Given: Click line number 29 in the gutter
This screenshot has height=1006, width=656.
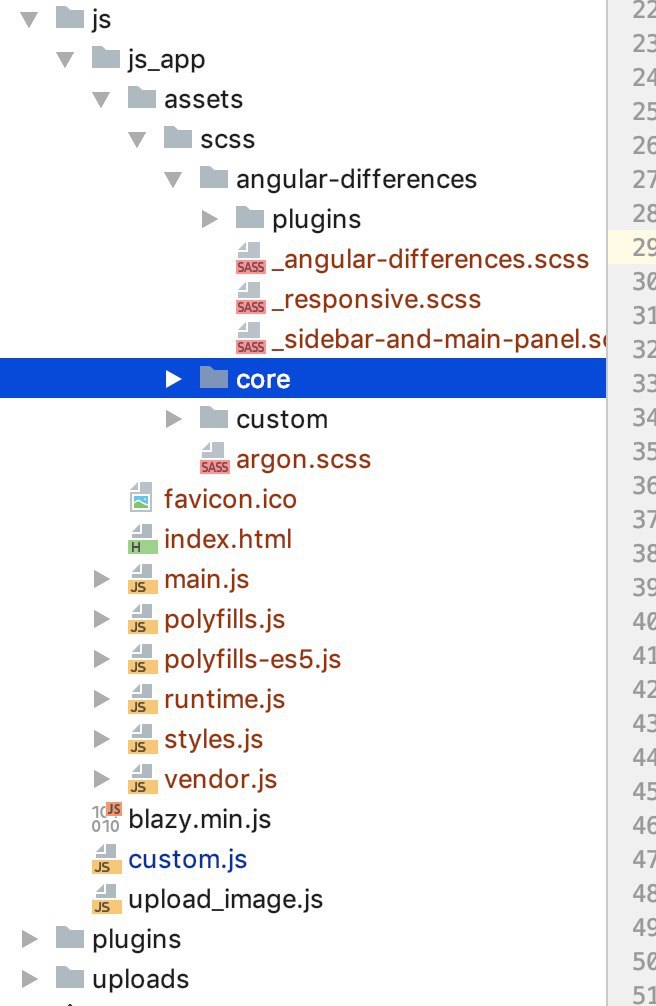Looking at the screenshot, I should click(643, 248).
